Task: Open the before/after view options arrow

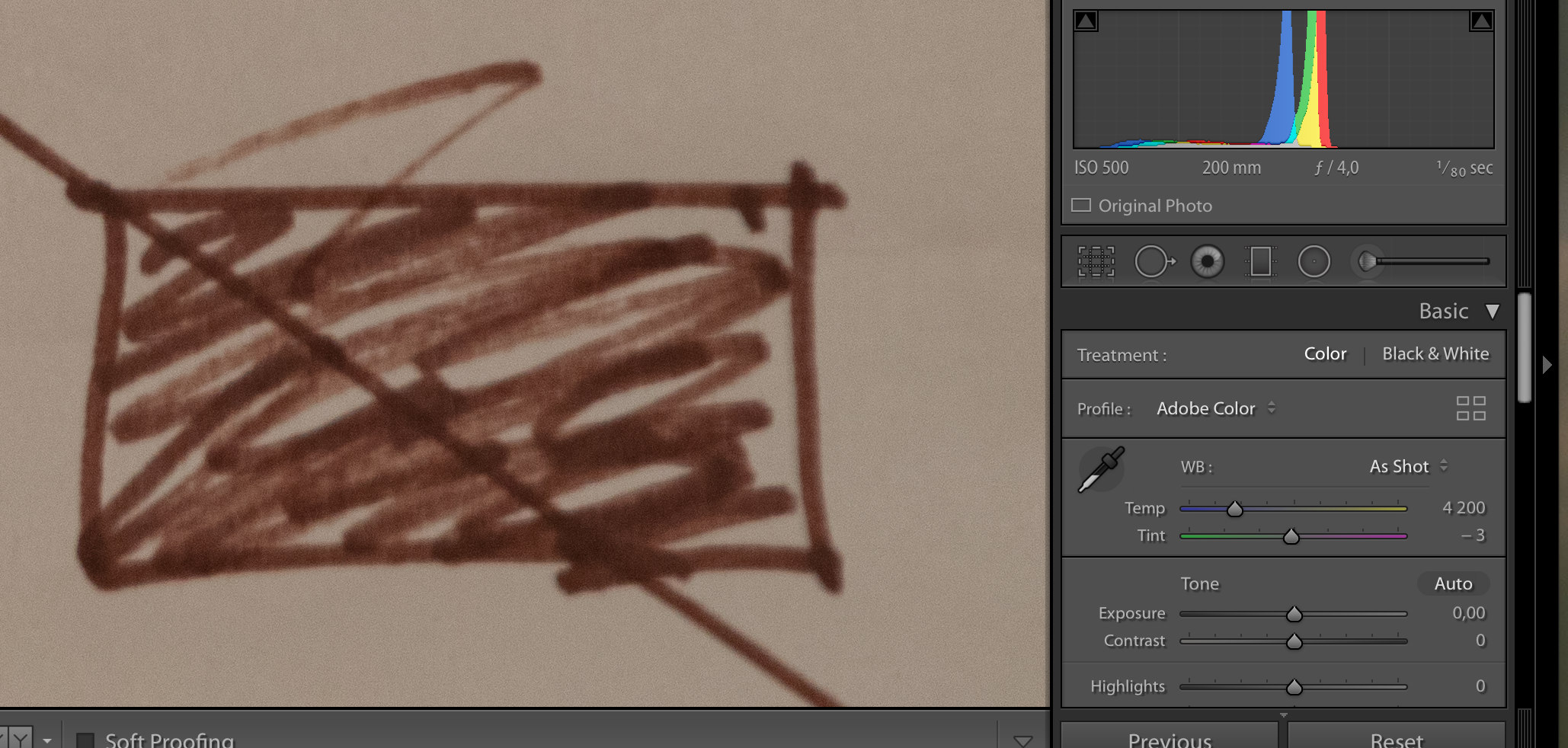Action: pos(47,740)
